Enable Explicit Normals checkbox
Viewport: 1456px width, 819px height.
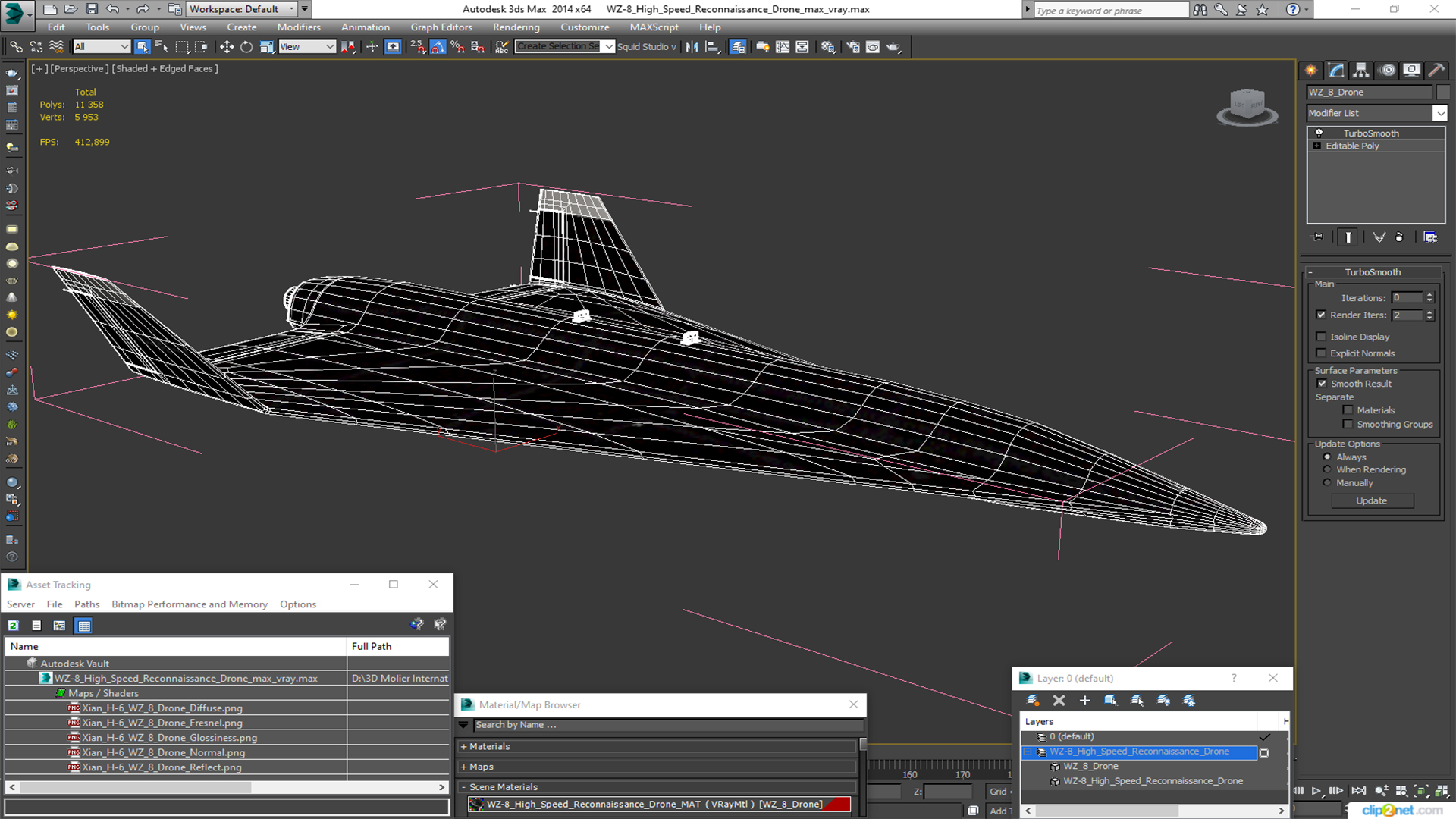1321,353
